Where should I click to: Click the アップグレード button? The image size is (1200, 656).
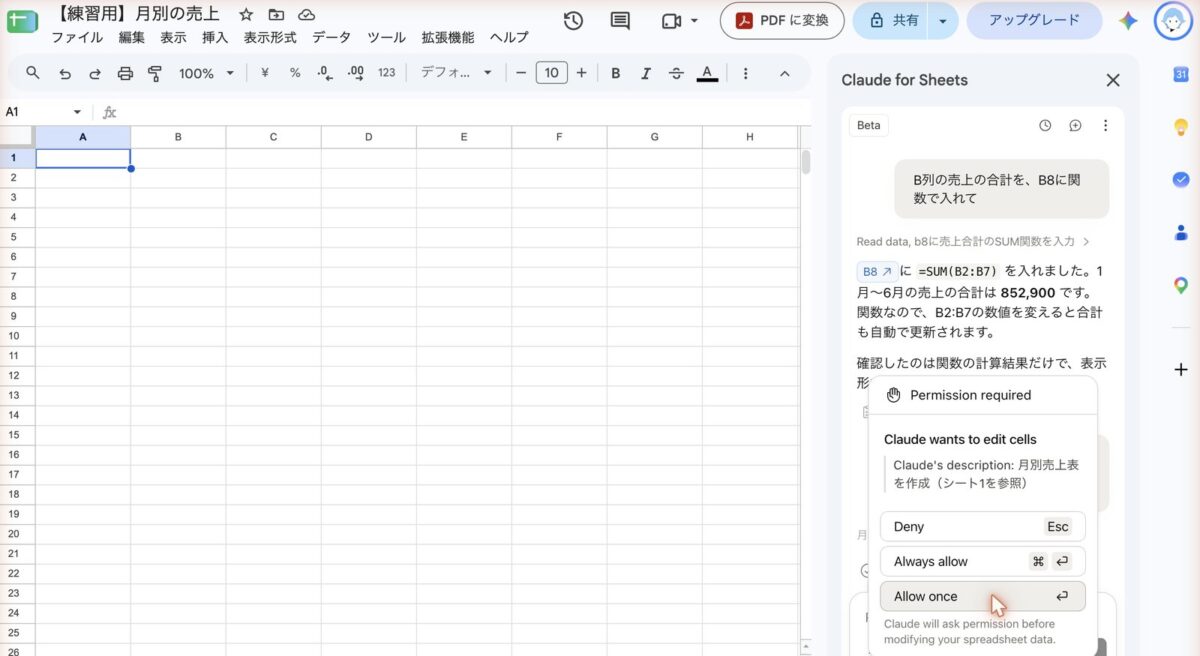1034,20
